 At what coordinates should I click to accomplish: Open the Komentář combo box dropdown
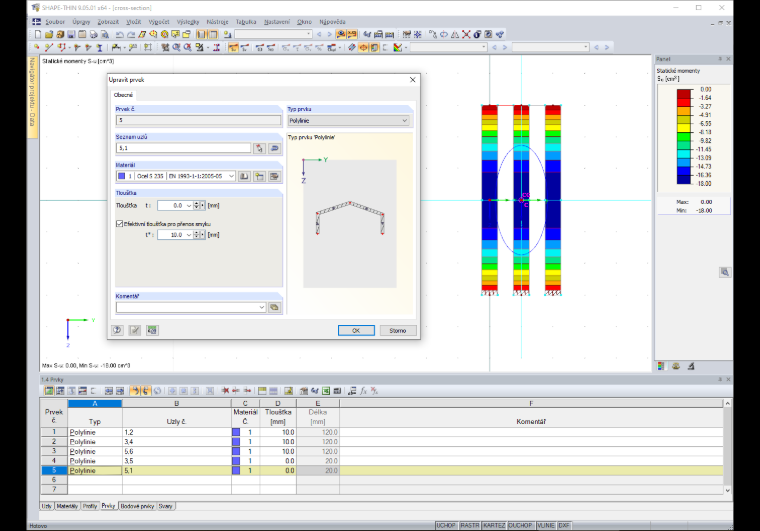(x=262, y=307)
